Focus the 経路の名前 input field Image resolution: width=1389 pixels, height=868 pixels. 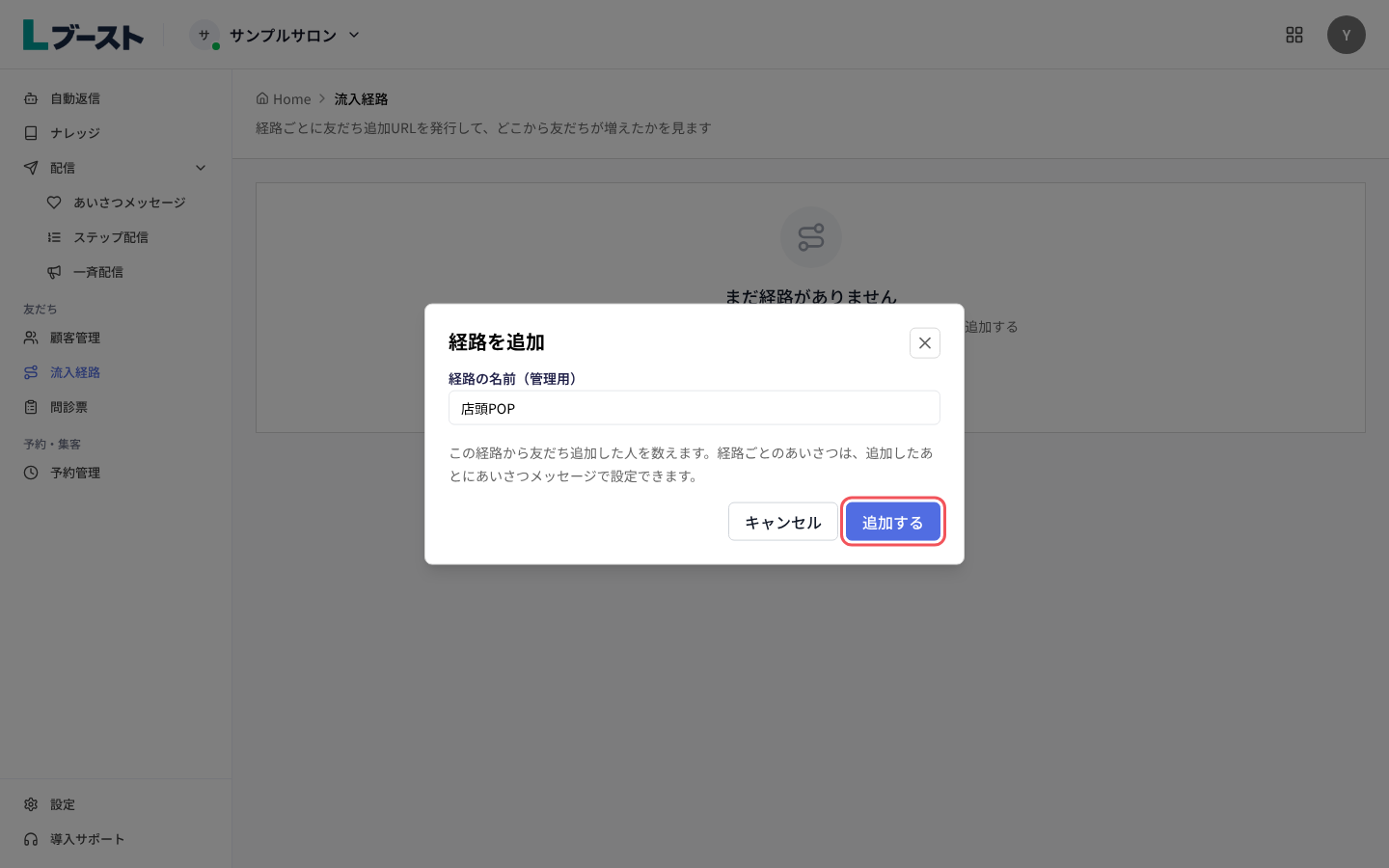(x=694, y=408)
